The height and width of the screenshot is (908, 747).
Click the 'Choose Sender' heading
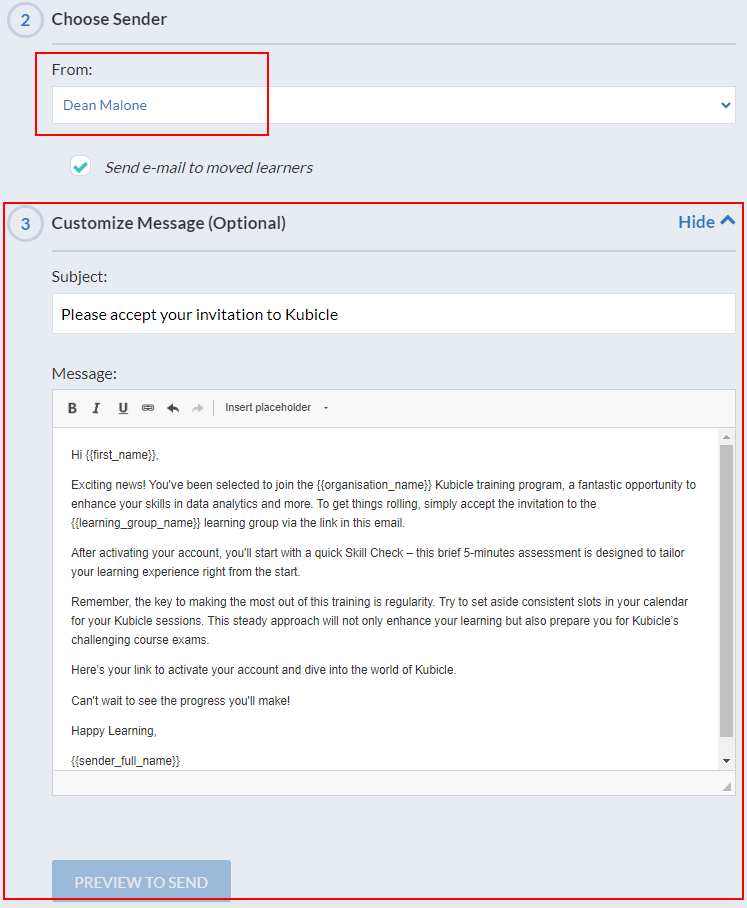click(x=109, y=19)
